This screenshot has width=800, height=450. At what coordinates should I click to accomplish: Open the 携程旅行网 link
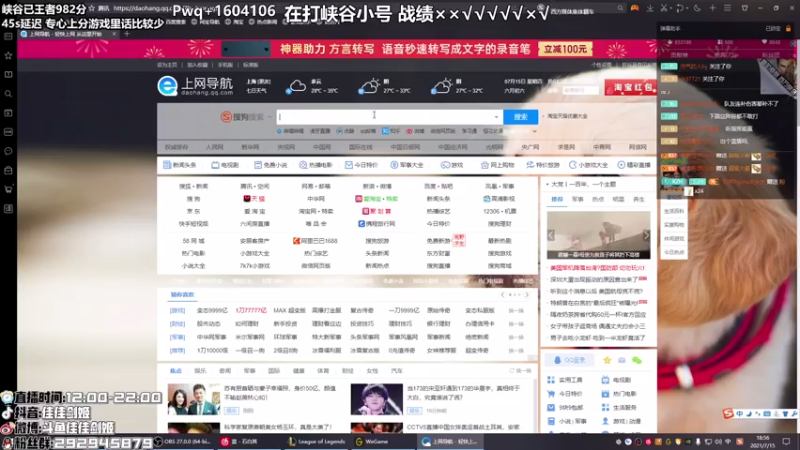(x=377, y=223)
